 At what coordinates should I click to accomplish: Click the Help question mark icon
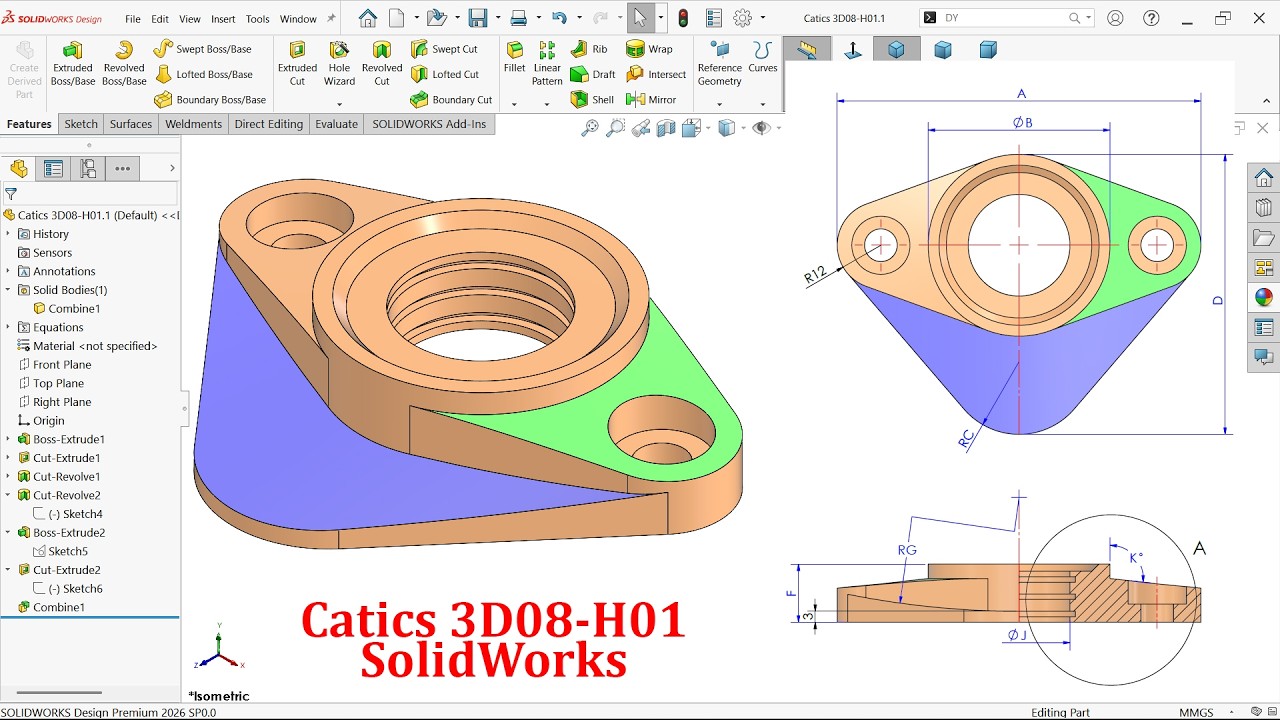(1151, 18)
